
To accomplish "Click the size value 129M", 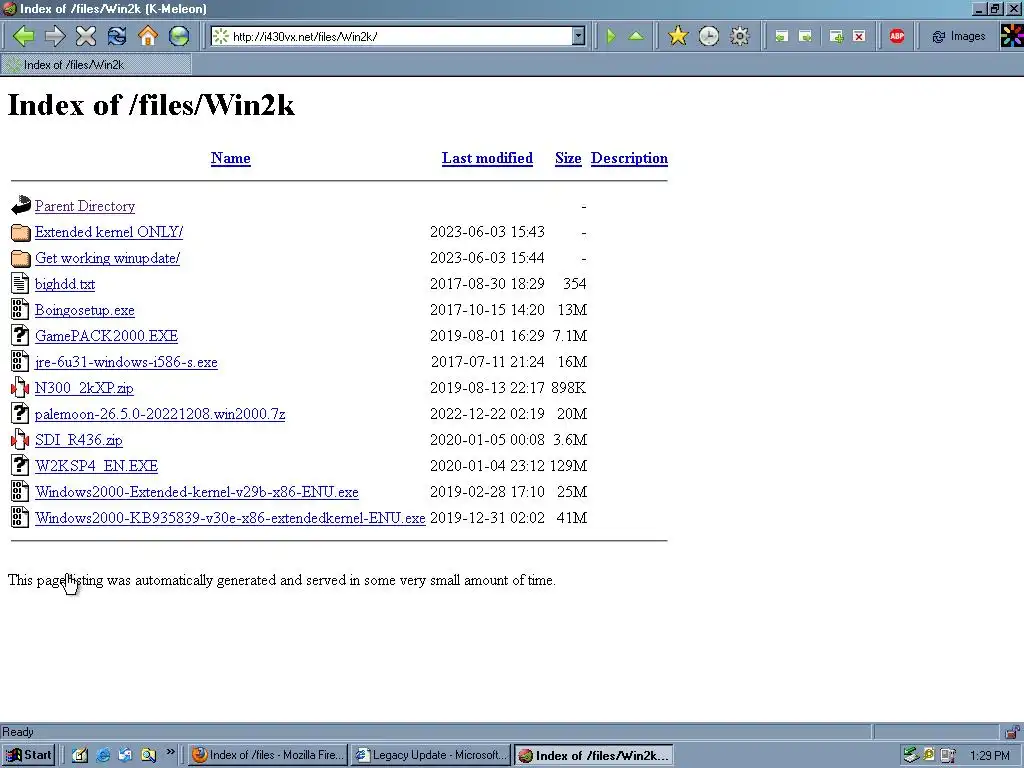I will click(568, 466).
